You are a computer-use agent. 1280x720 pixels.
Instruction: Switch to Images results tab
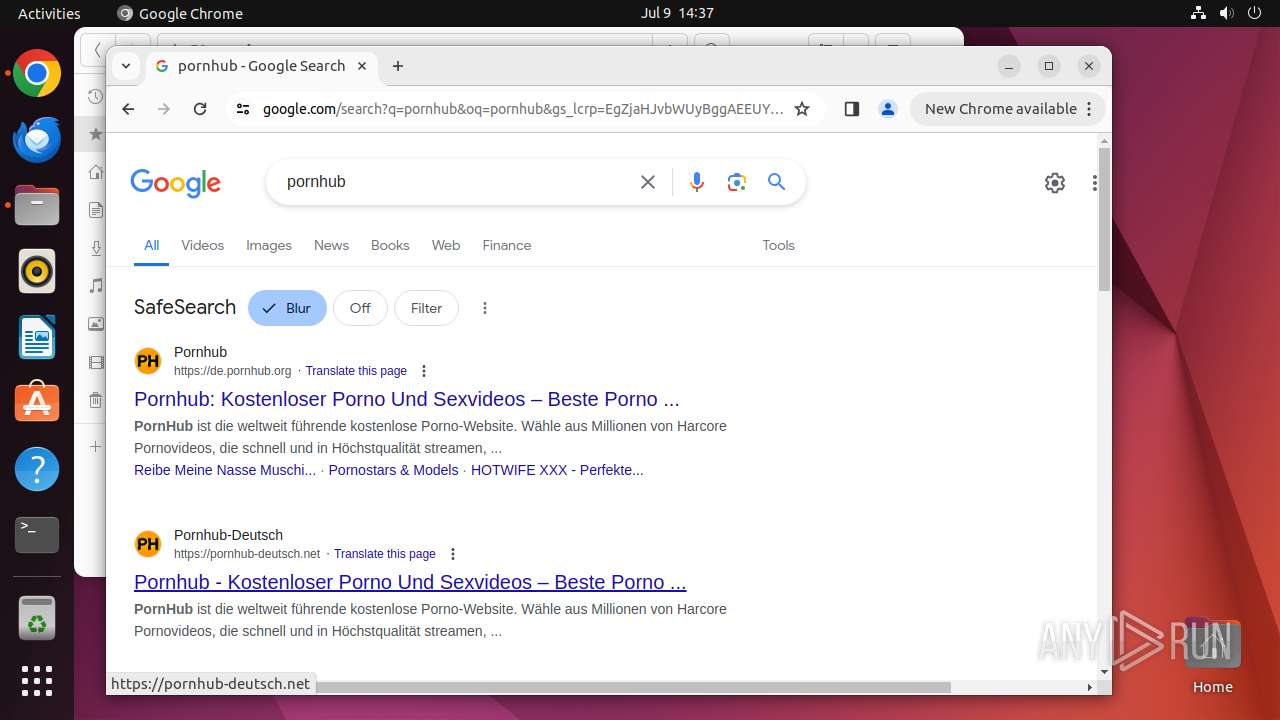pos(269,245)
